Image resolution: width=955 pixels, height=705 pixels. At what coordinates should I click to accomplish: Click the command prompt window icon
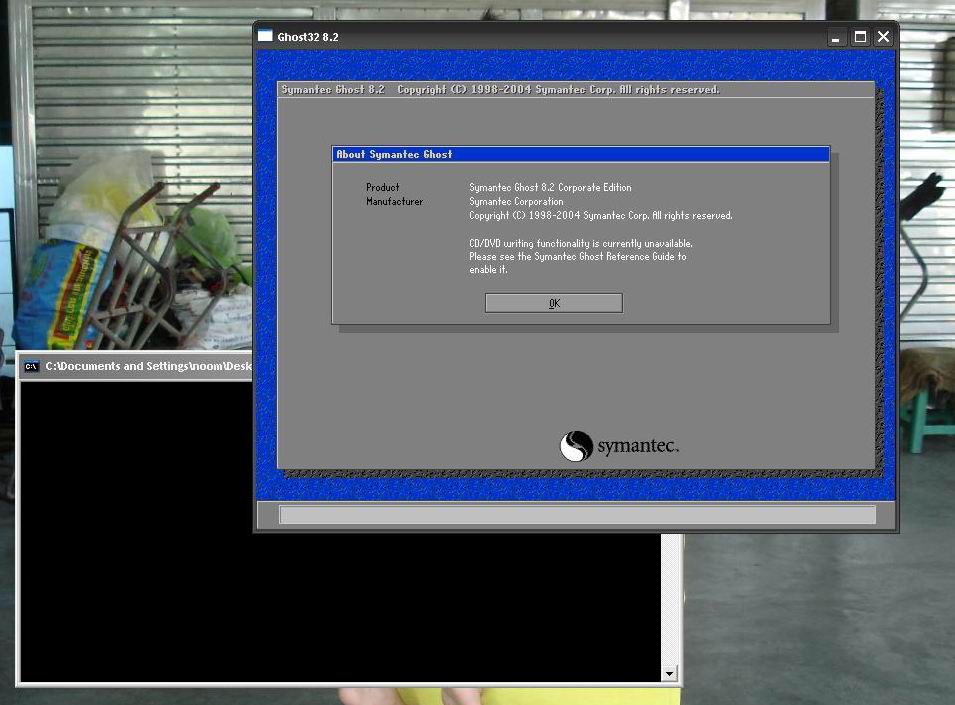[x=31, y=366]
